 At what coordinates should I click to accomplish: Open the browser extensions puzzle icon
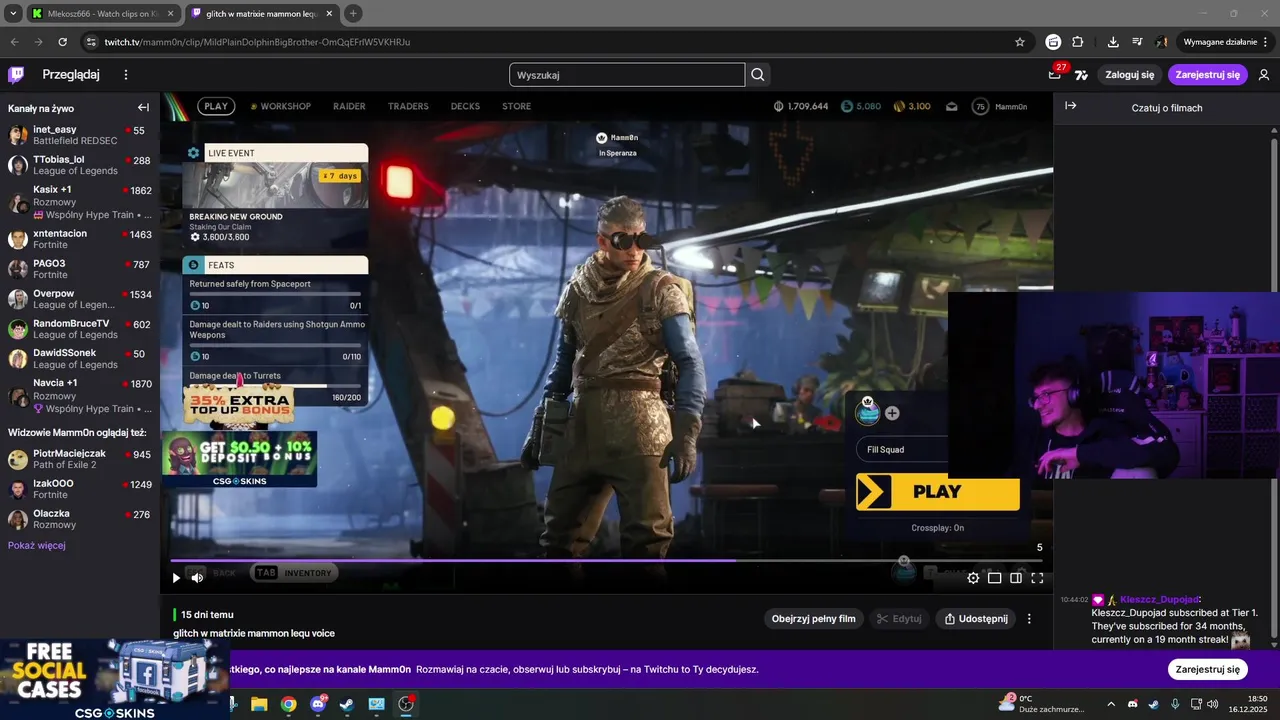[1077, 42]
